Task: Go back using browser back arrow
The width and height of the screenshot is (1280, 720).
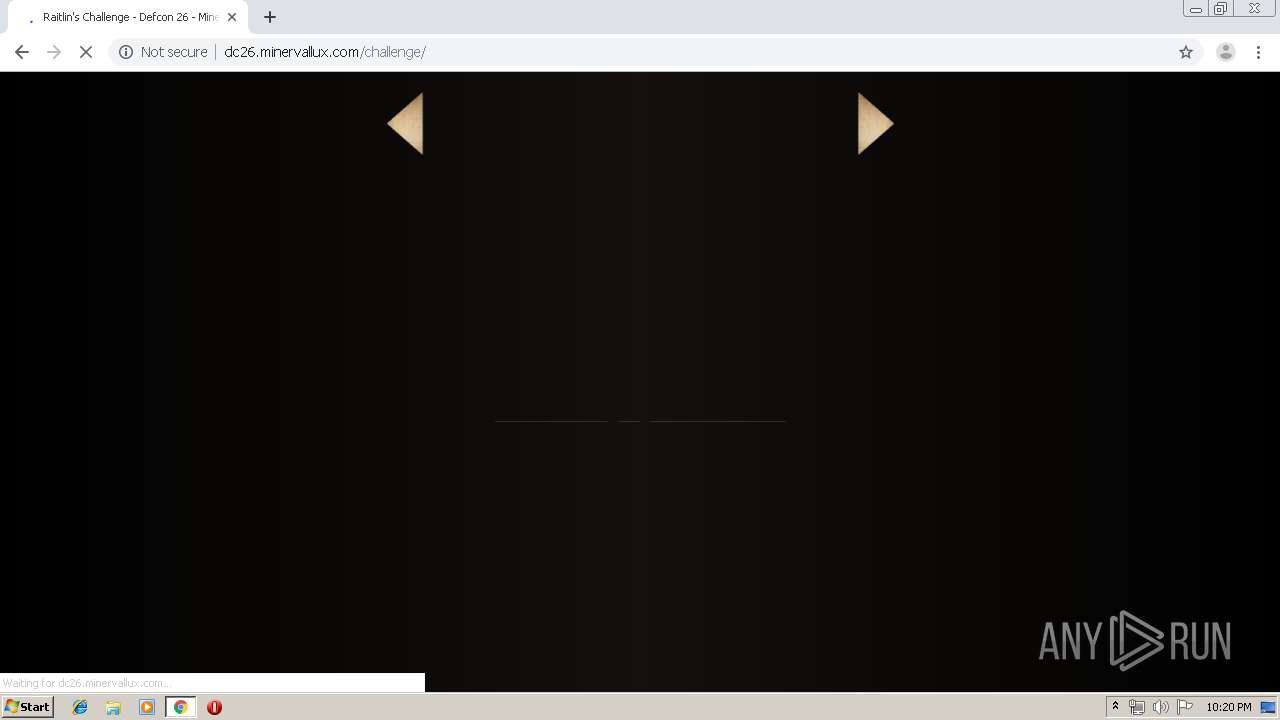Action: 22,52
